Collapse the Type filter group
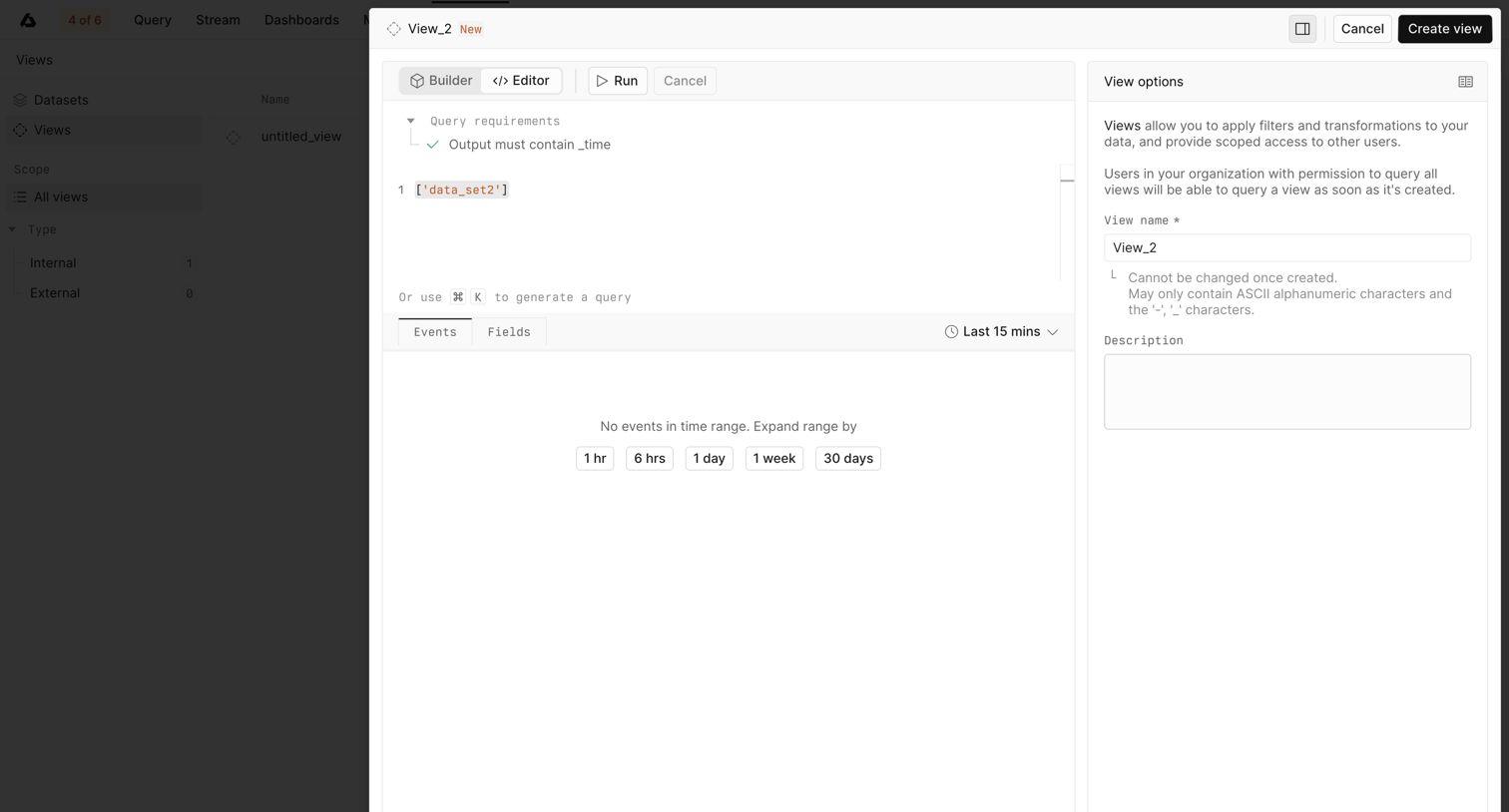This screenshot has height=812, width=1509. point(12,229)
